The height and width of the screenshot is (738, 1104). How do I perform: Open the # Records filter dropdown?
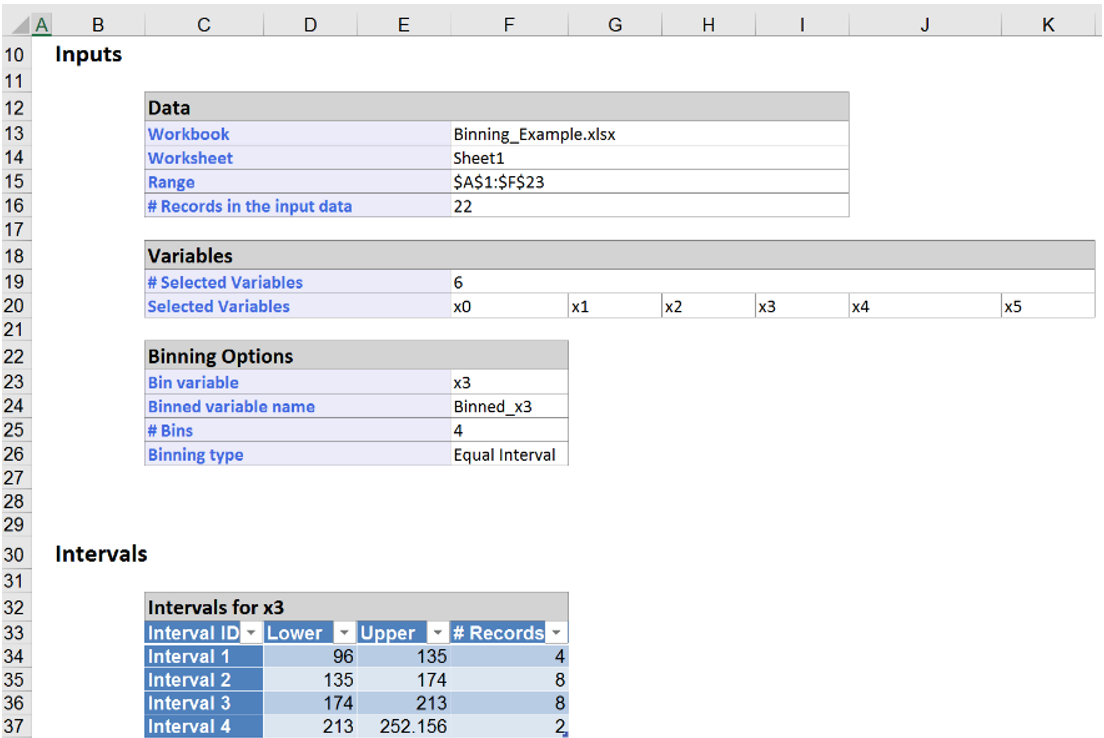click(x=557, y=633)
